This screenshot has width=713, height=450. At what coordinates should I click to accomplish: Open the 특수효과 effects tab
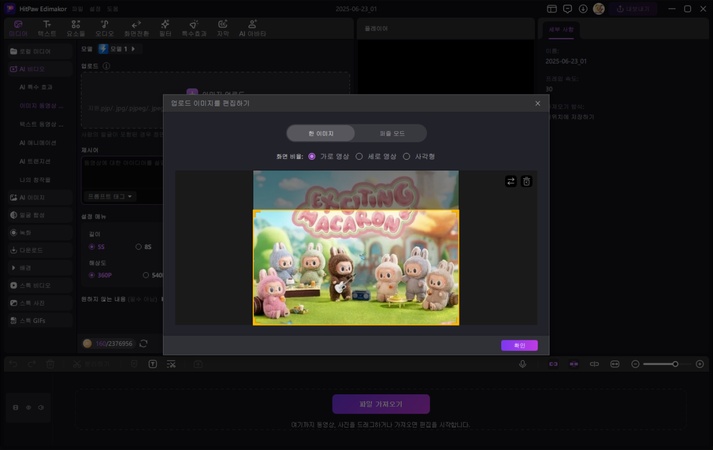194,28
